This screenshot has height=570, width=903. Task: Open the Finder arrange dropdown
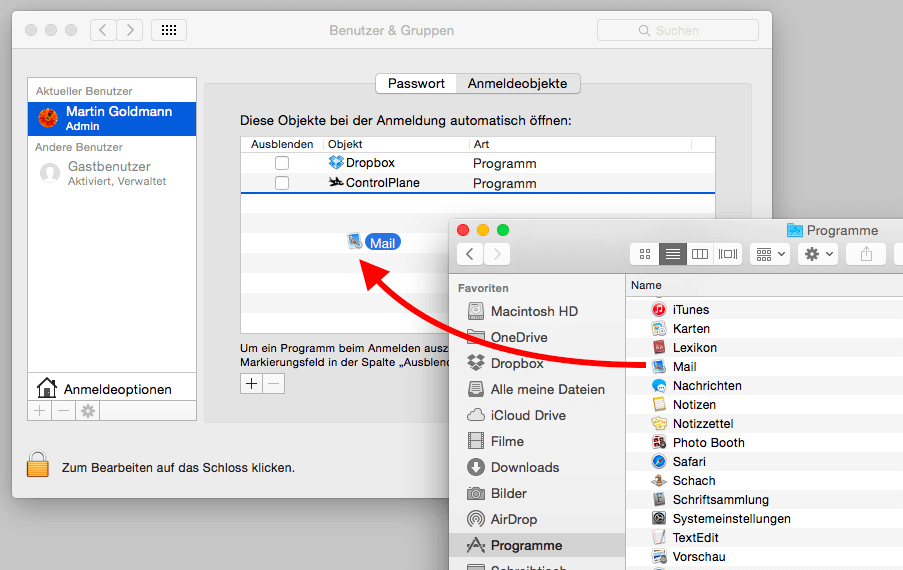[x=770, y=254]
